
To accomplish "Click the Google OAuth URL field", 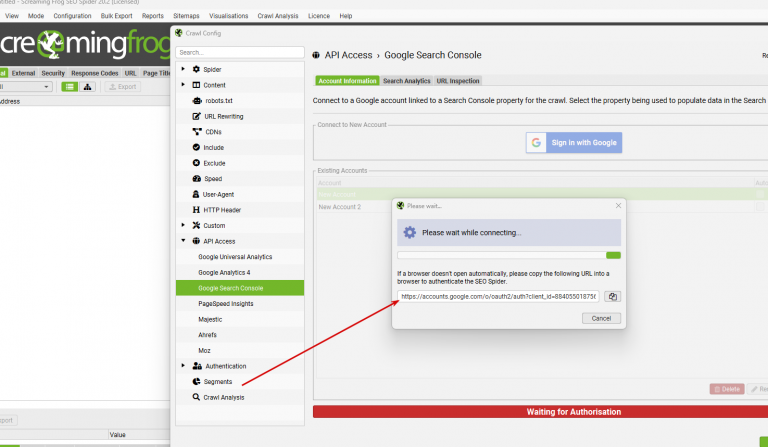I will point(498,296).
